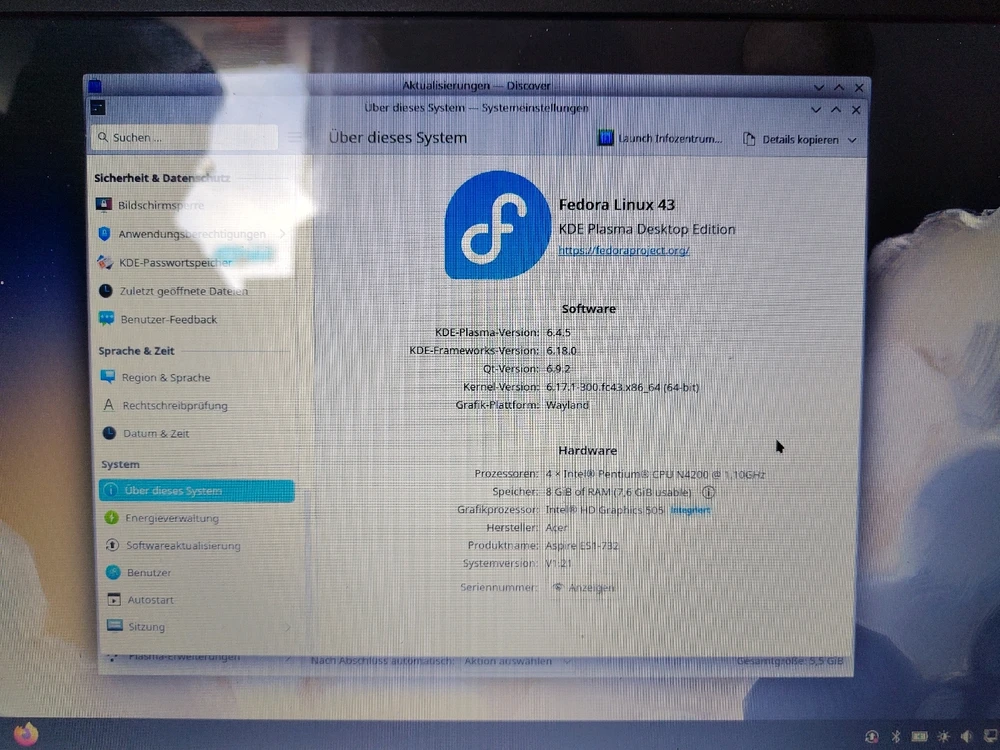This screenshot has height=750, width=1000.
Task: Open Region & Sprache settings
Action: click(165, 378)
